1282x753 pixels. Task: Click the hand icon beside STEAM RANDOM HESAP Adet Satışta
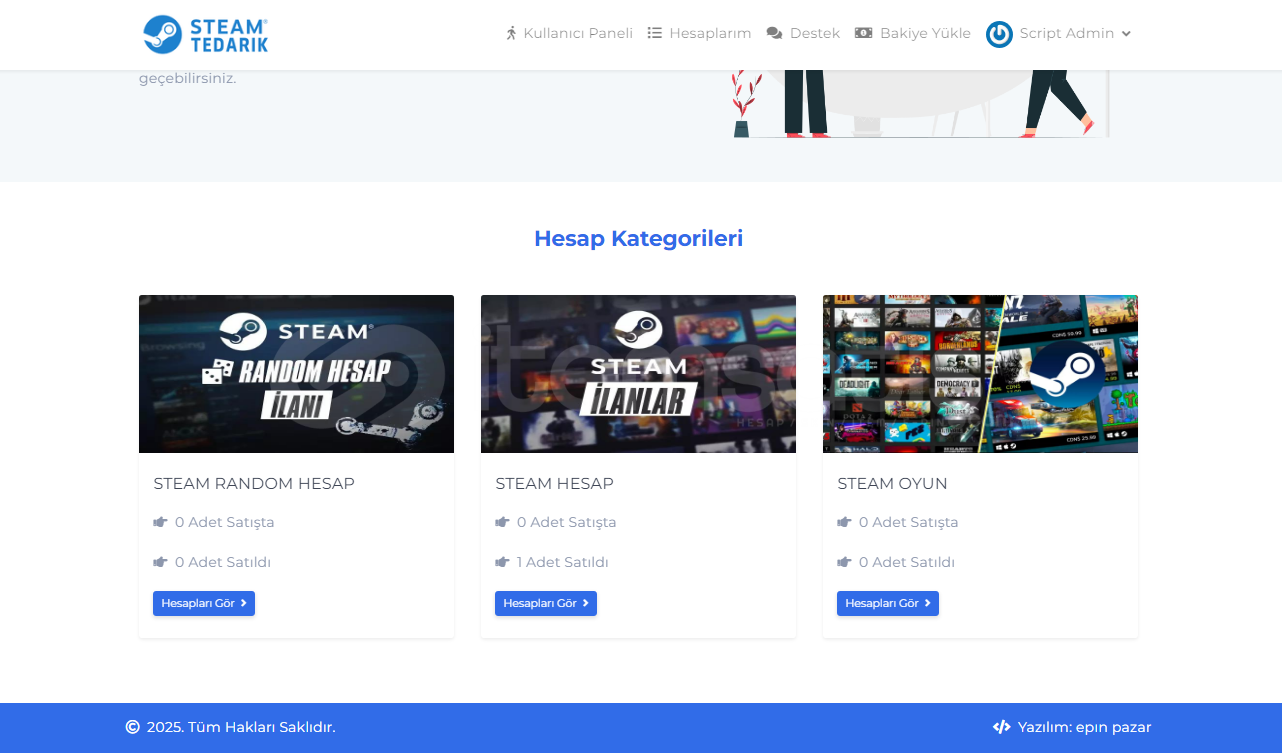pyautogui.click(x=160, y=522)
